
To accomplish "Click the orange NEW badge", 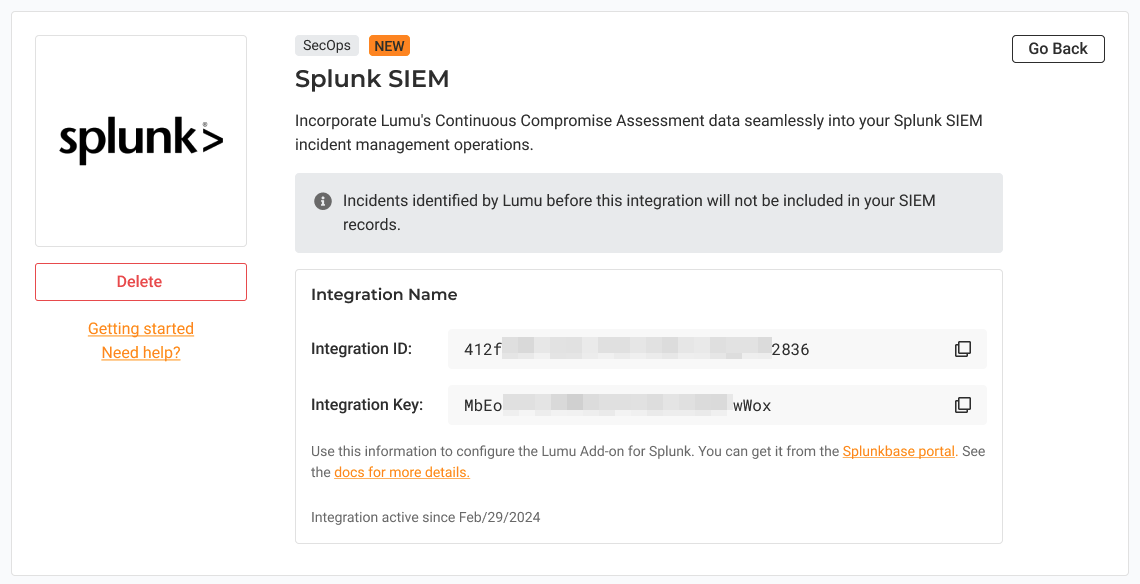I will coord(389,46).
